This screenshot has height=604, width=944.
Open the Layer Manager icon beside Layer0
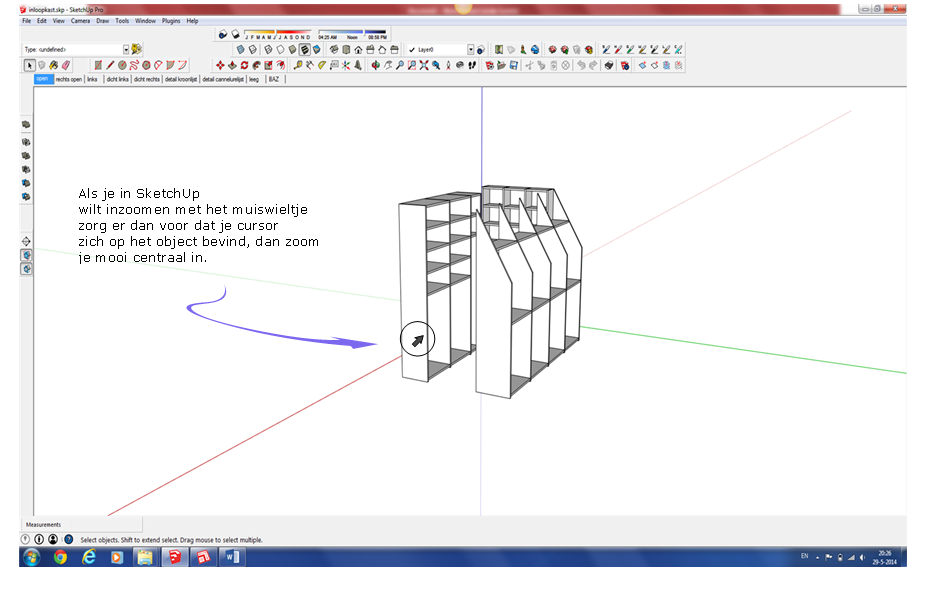coord(480,49)
